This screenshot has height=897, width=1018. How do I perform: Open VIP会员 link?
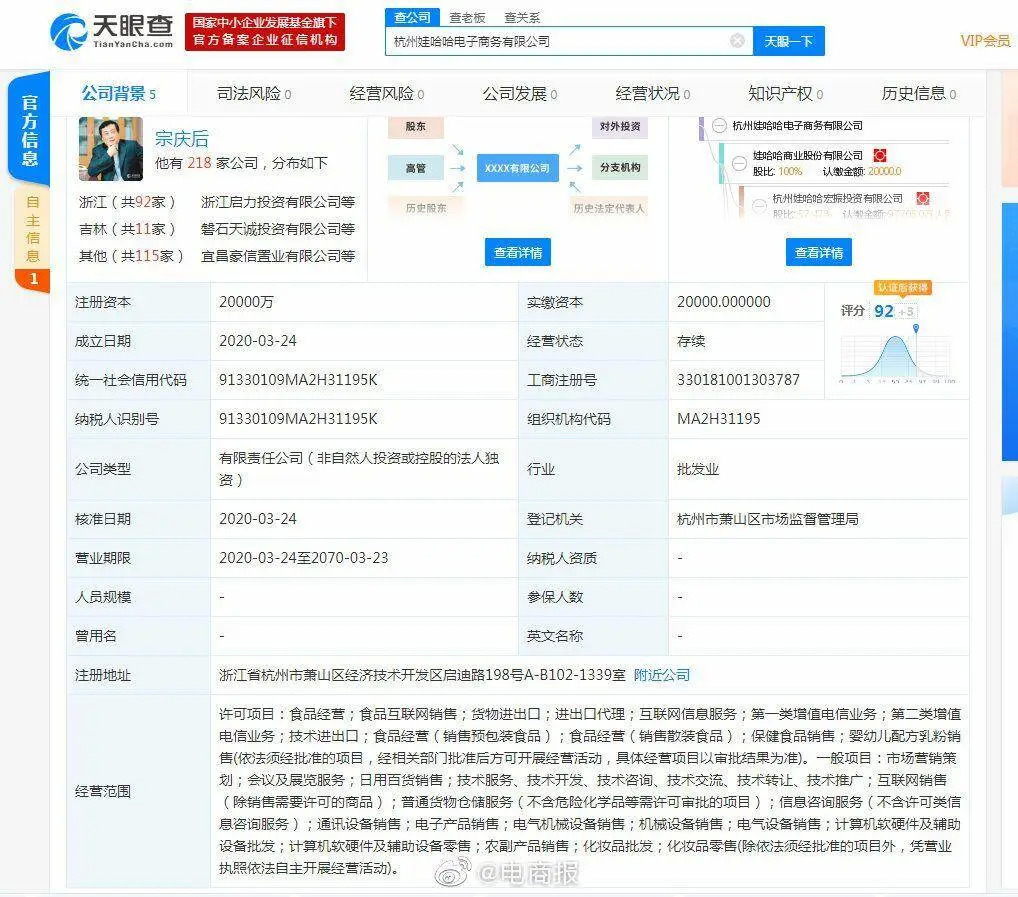pos(985,41)
